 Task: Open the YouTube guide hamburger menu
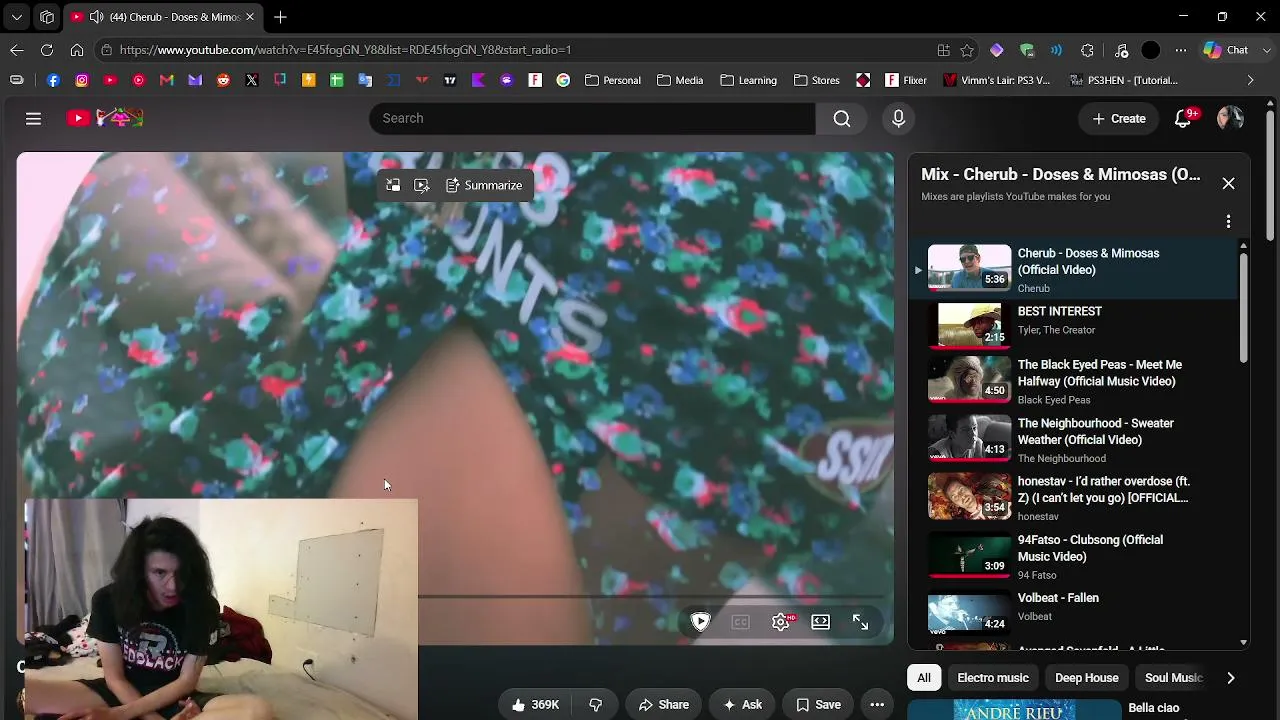coord(33,118)
